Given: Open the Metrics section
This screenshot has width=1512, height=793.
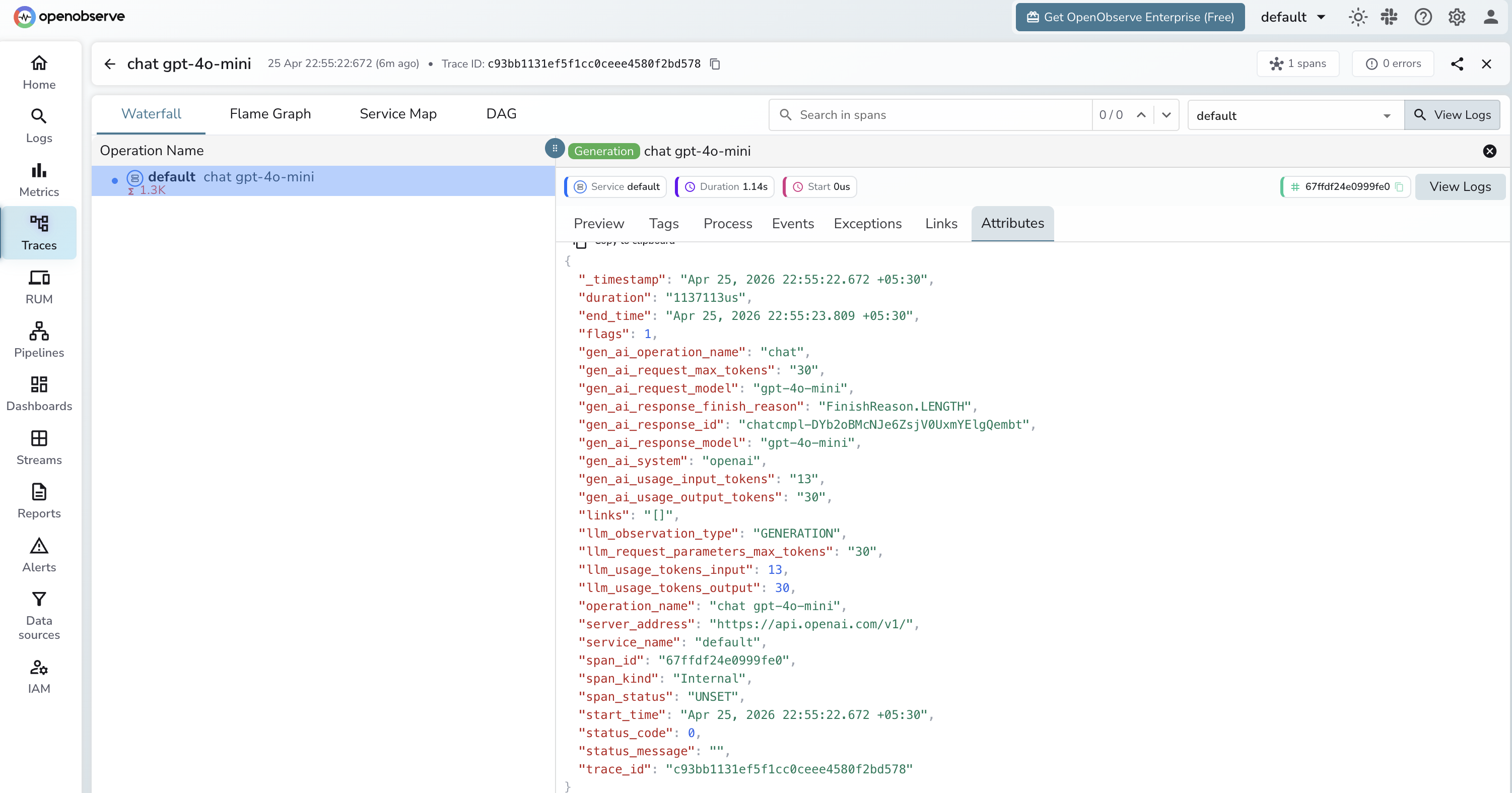Looking at the screenshot, I should tap(39, 178).
